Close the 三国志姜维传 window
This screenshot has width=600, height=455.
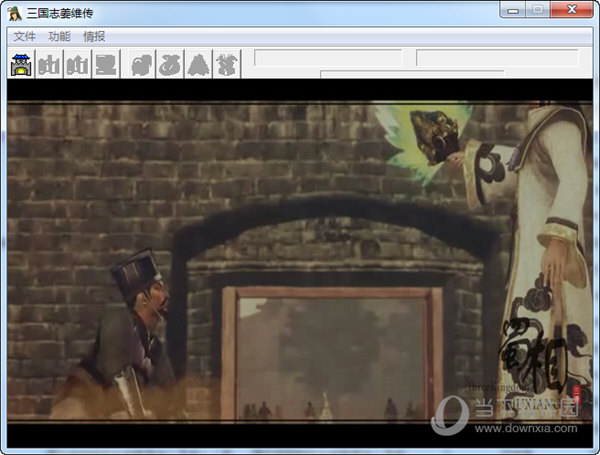[572, 10]
